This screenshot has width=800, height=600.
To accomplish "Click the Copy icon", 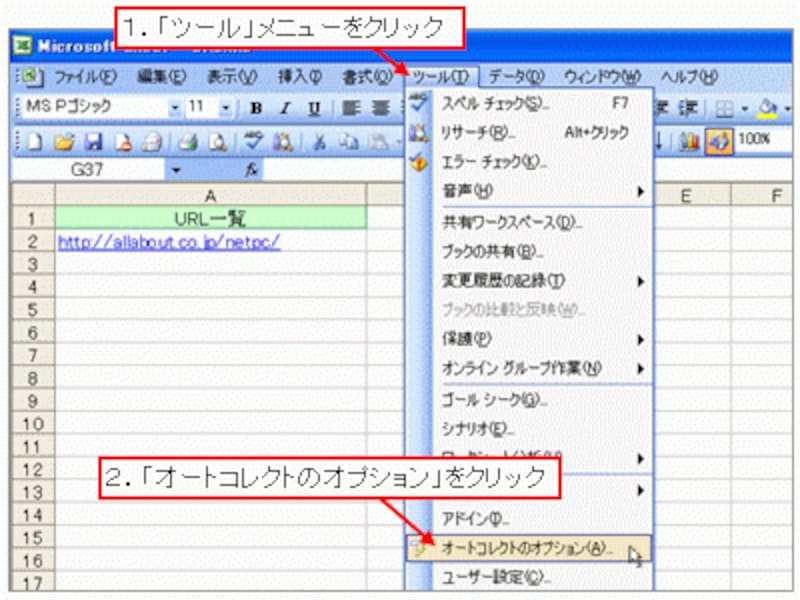I will point(348,142).
